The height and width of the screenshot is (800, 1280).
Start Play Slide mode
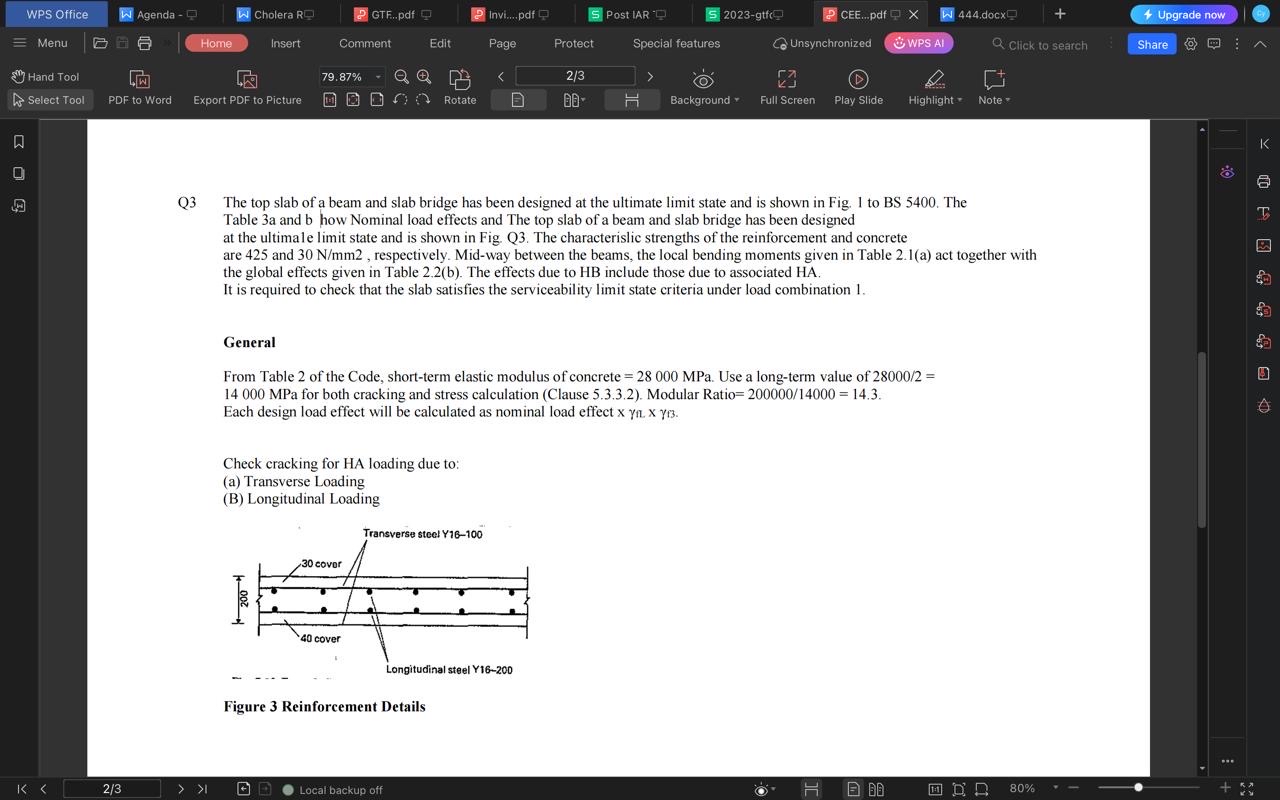[x=857, y=88]
